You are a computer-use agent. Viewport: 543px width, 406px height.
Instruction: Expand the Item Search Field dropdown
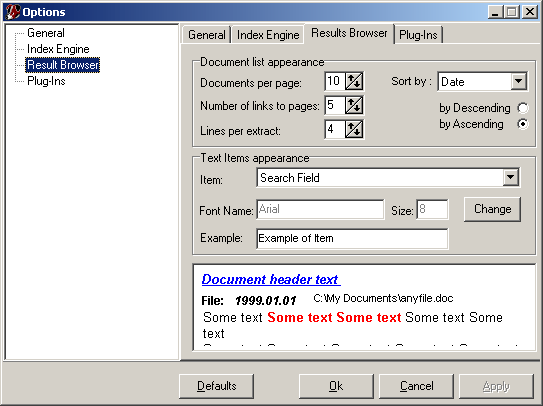tap(510, 177)
